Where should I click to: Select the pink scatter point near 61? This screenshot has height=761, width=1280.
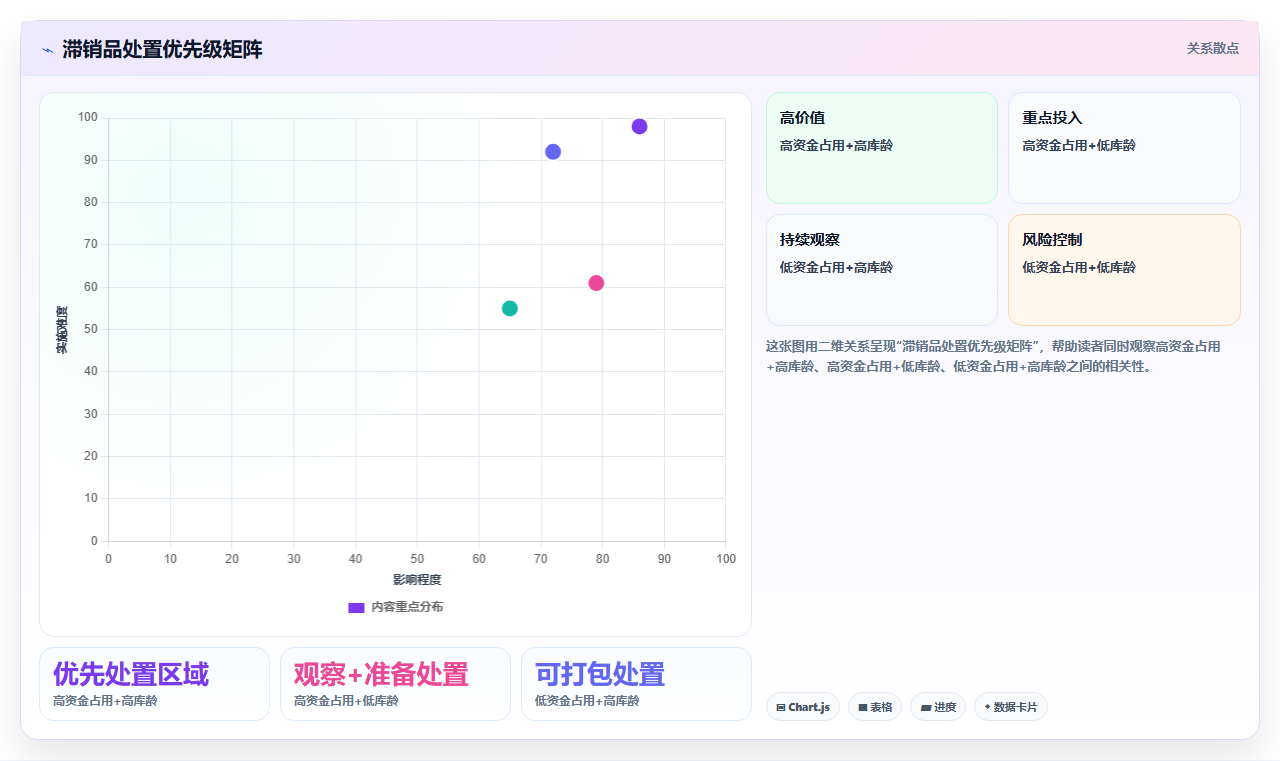pos(596,283)
